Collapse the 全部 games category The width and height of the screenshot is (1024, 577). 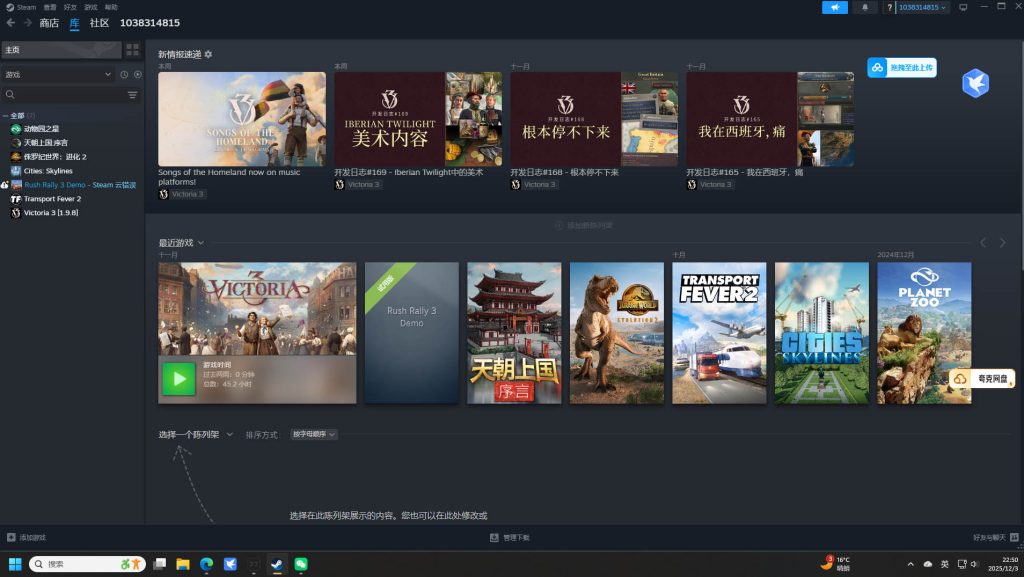point(5,116)
